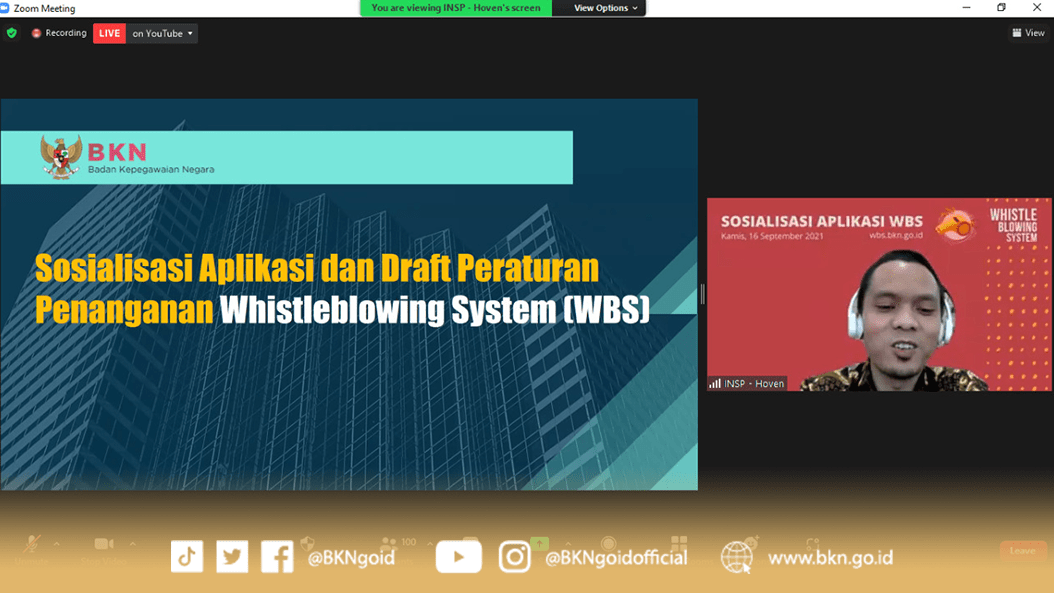Click the YouTube play icon
This screenshot has height=593, width=1054.
coord(458,556)
